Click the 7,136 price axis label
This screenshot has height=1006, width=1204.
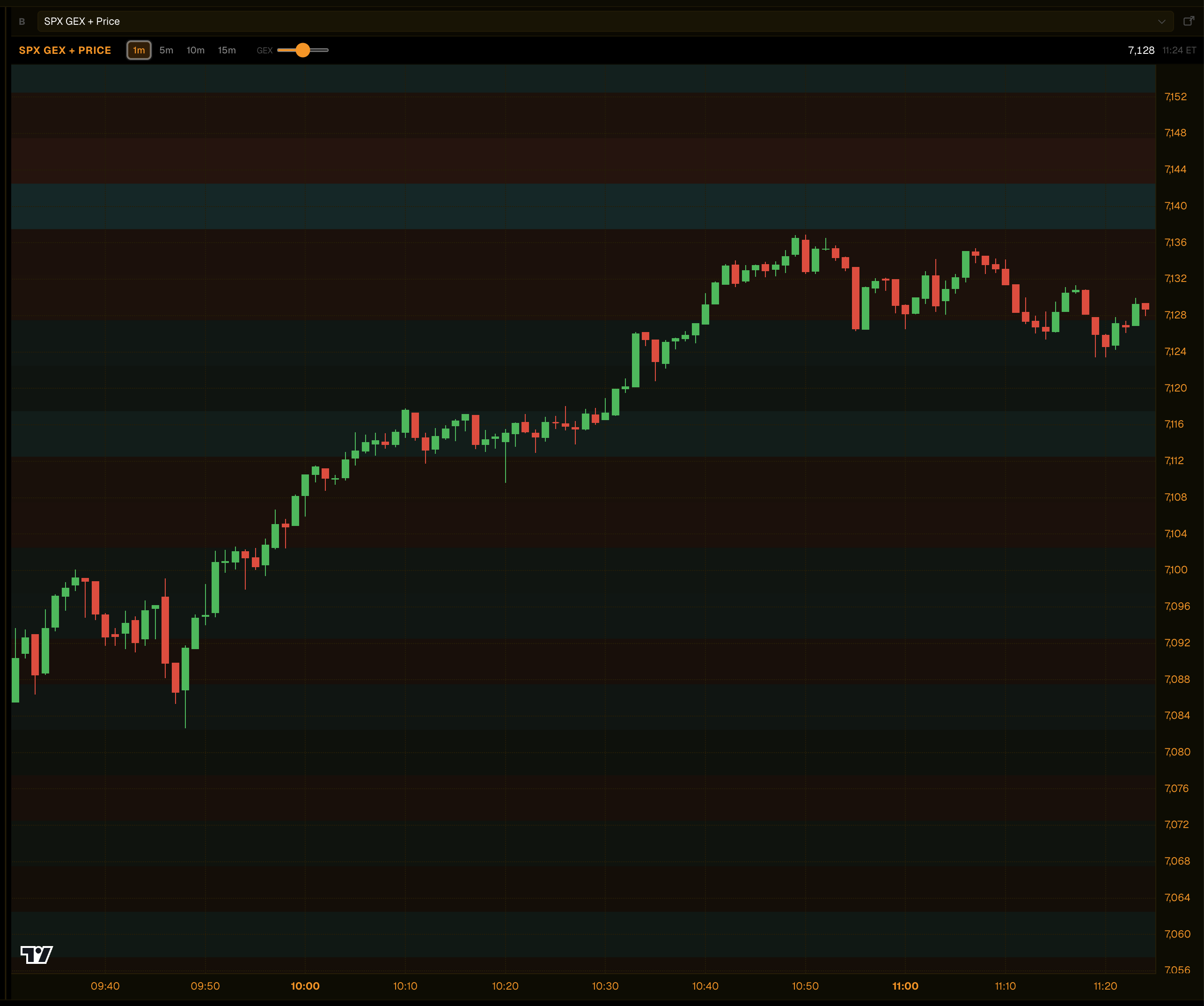point(1176,243)
